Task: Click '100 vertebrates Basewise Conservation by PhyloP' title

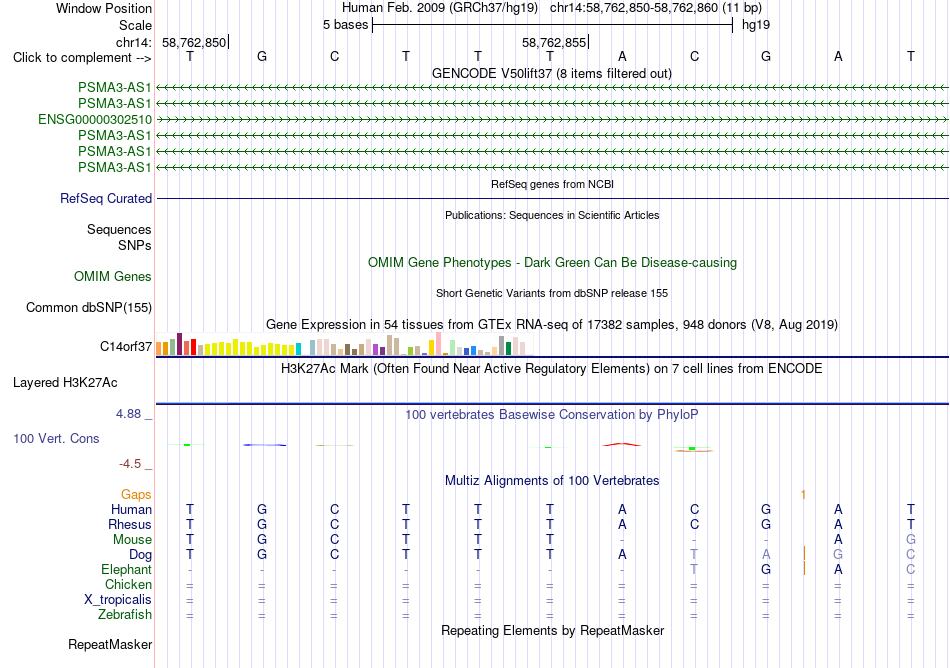Action: click(x=551, y=414)
